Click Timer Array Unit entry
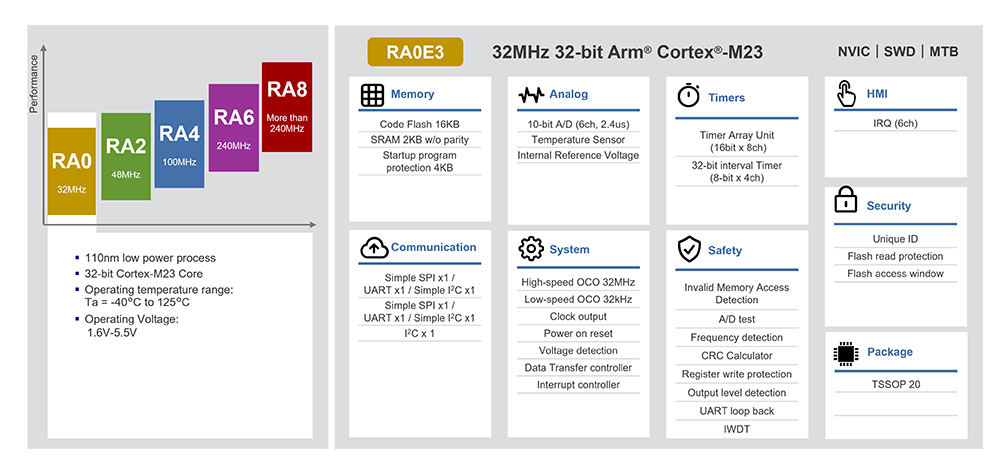1003x466 pixels. tap(737, 141)
